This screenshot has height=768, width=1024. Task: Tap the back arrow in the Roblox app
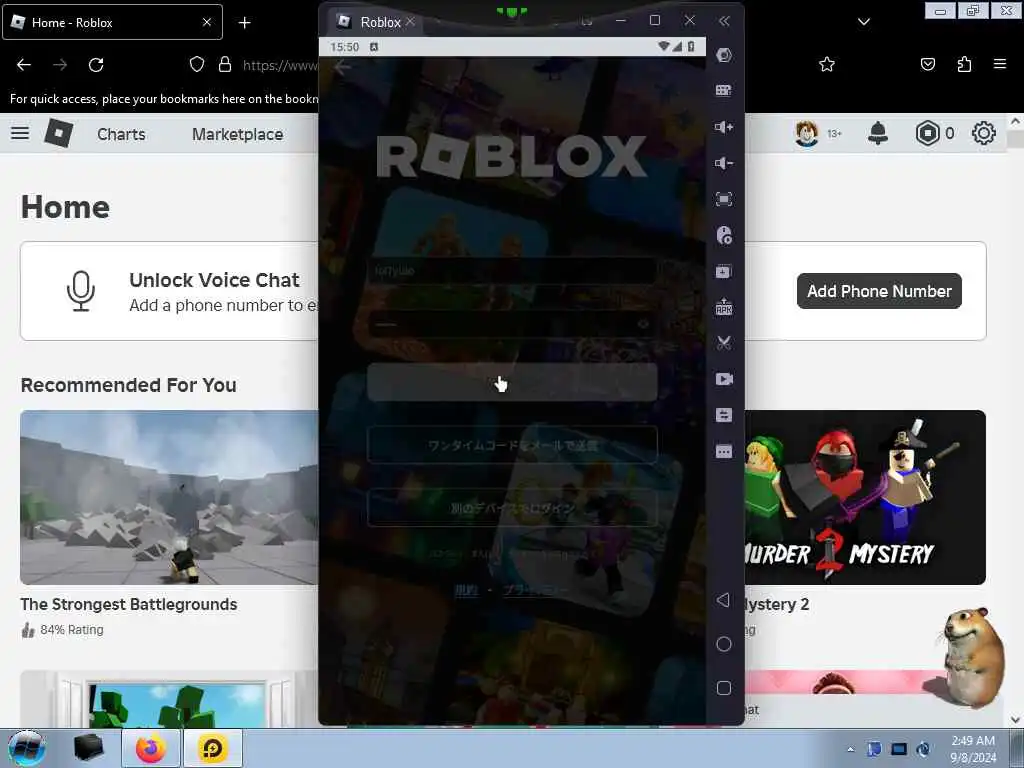click(x=342, y=67)
